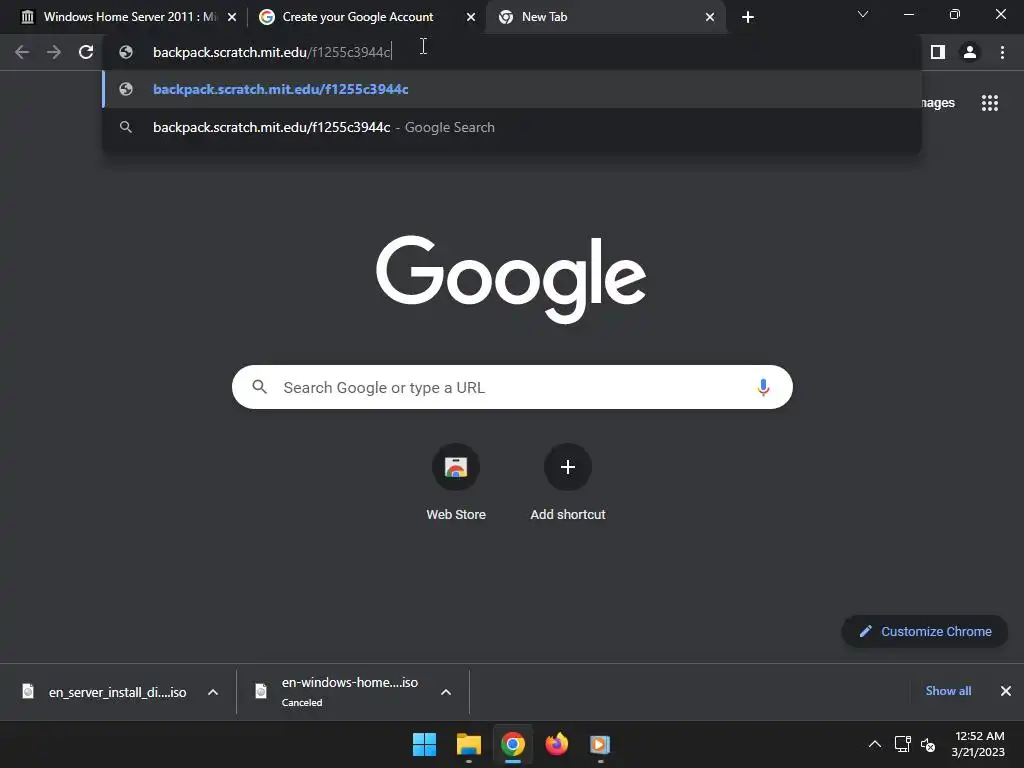
Task: Focus the Search Google or type a URL box
Action: pyautogui.click(x=512, y=387)
